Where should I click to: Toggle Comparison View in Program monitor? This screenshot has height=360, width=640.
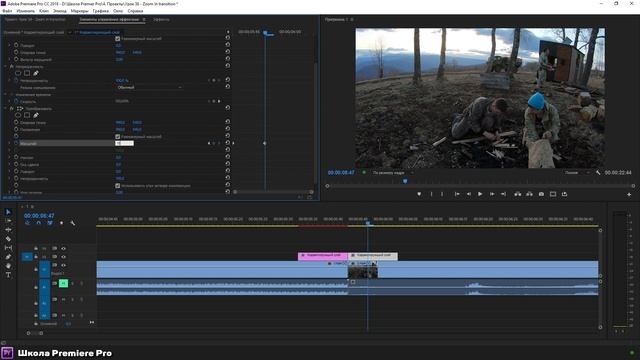coord(553,194)
